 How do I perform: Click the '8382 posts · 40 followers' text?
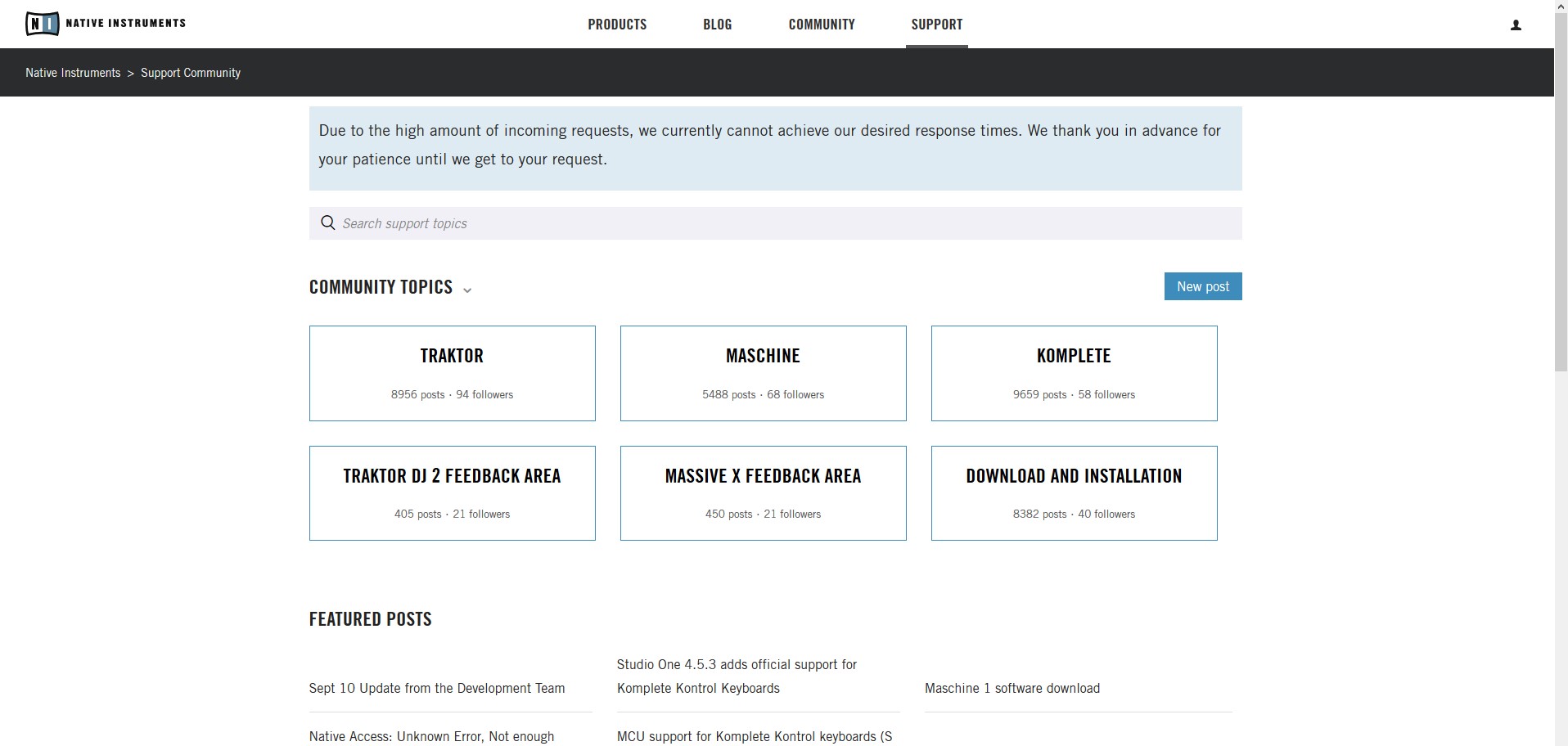click(x=1074, y=514)
